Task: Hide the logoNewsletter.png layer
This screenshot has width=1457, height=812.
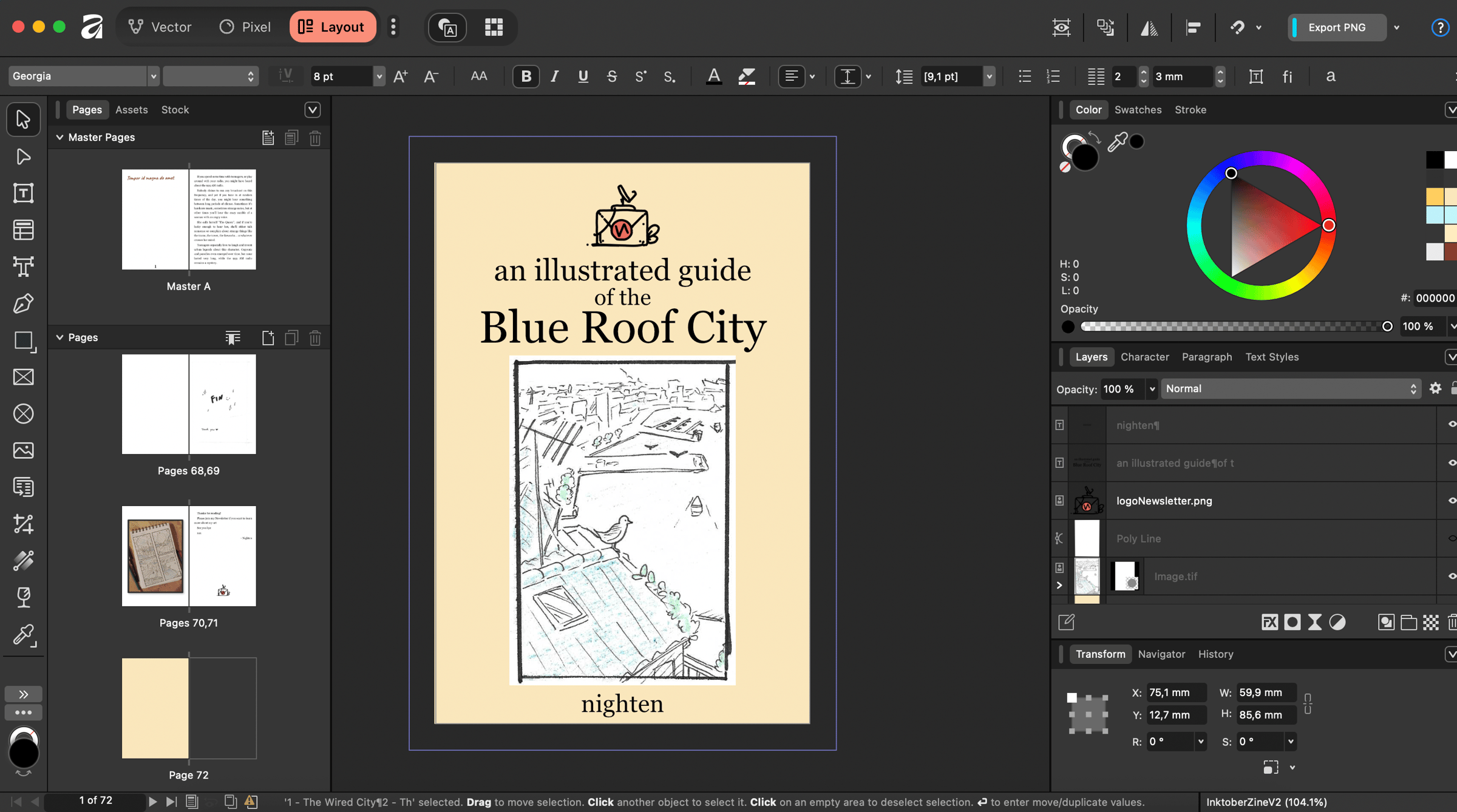Action: pyautogui.click(x=1451, y=501)
